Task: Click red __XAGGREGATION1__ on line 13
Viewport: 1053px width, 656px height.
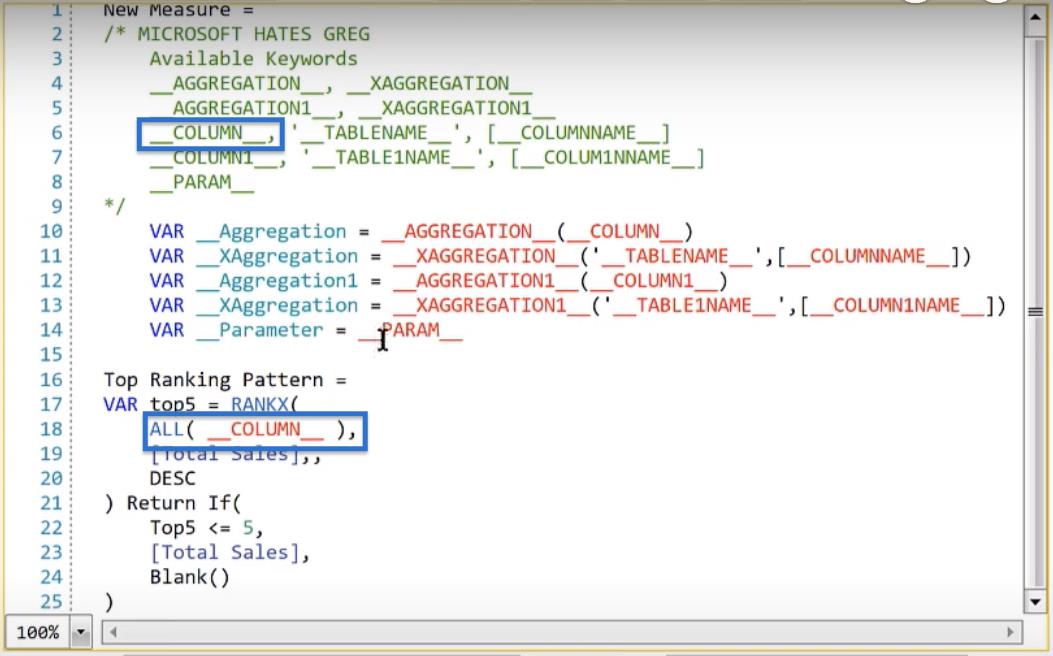Action: coord(492,306)
